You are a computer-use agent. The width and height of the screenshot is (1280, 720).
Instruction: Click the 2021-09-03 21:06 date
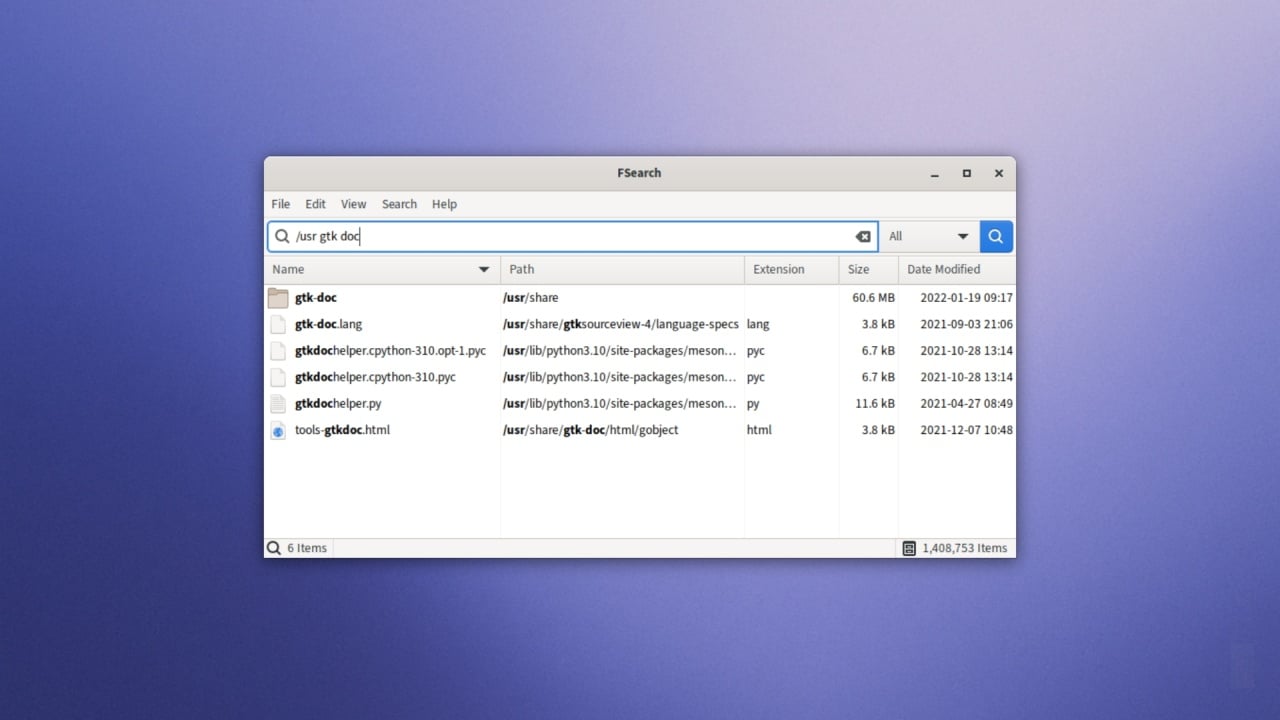pos(966,324)
